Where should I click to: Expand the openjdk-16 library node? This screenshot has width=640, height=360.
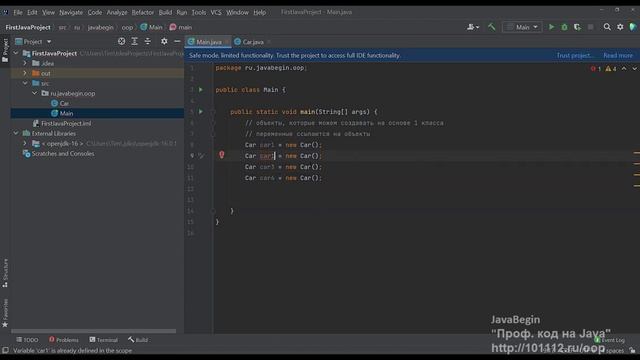click(x=25, y=144)
